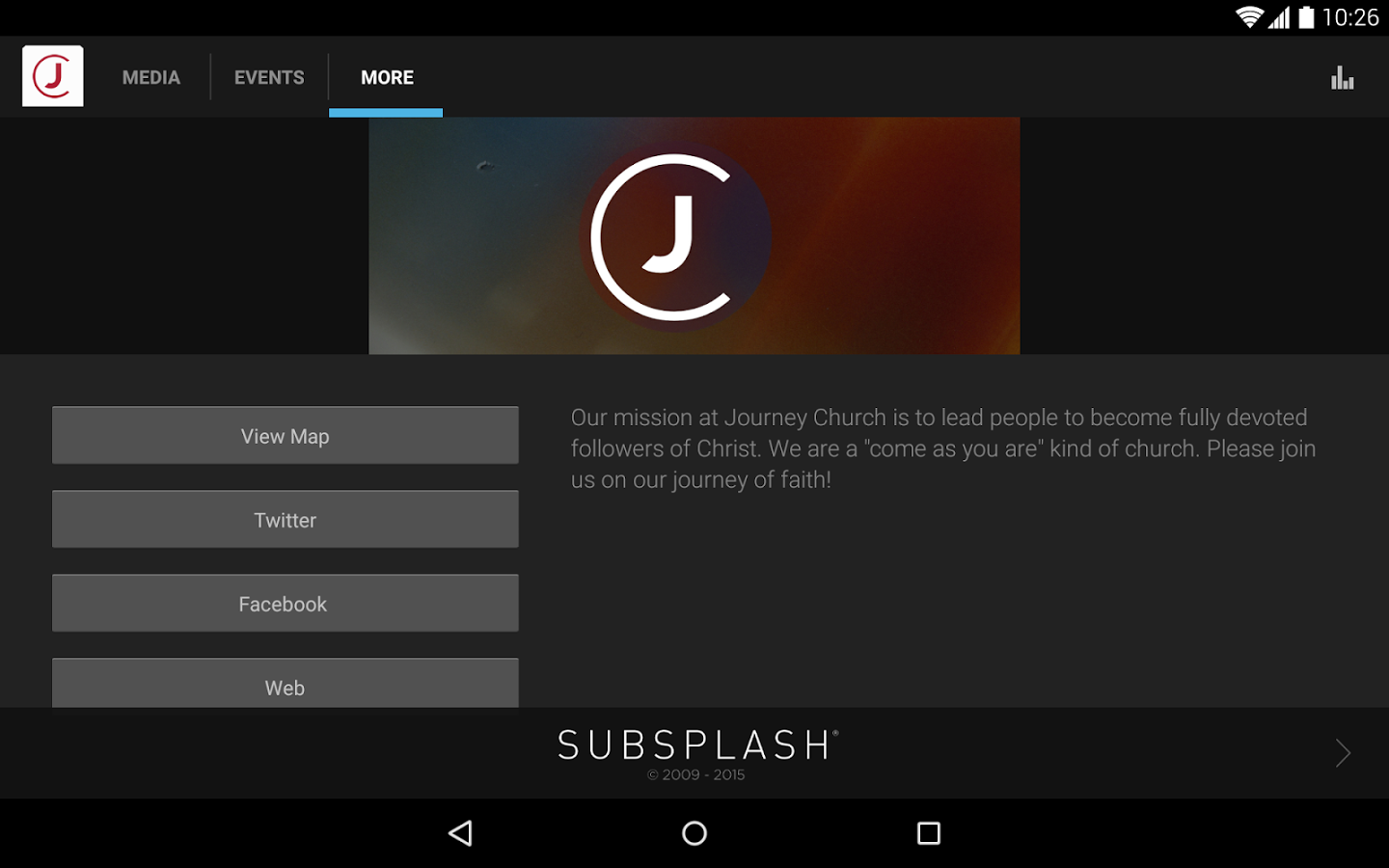
Task: Tap the battery status icon
Action: point(1306,17)
